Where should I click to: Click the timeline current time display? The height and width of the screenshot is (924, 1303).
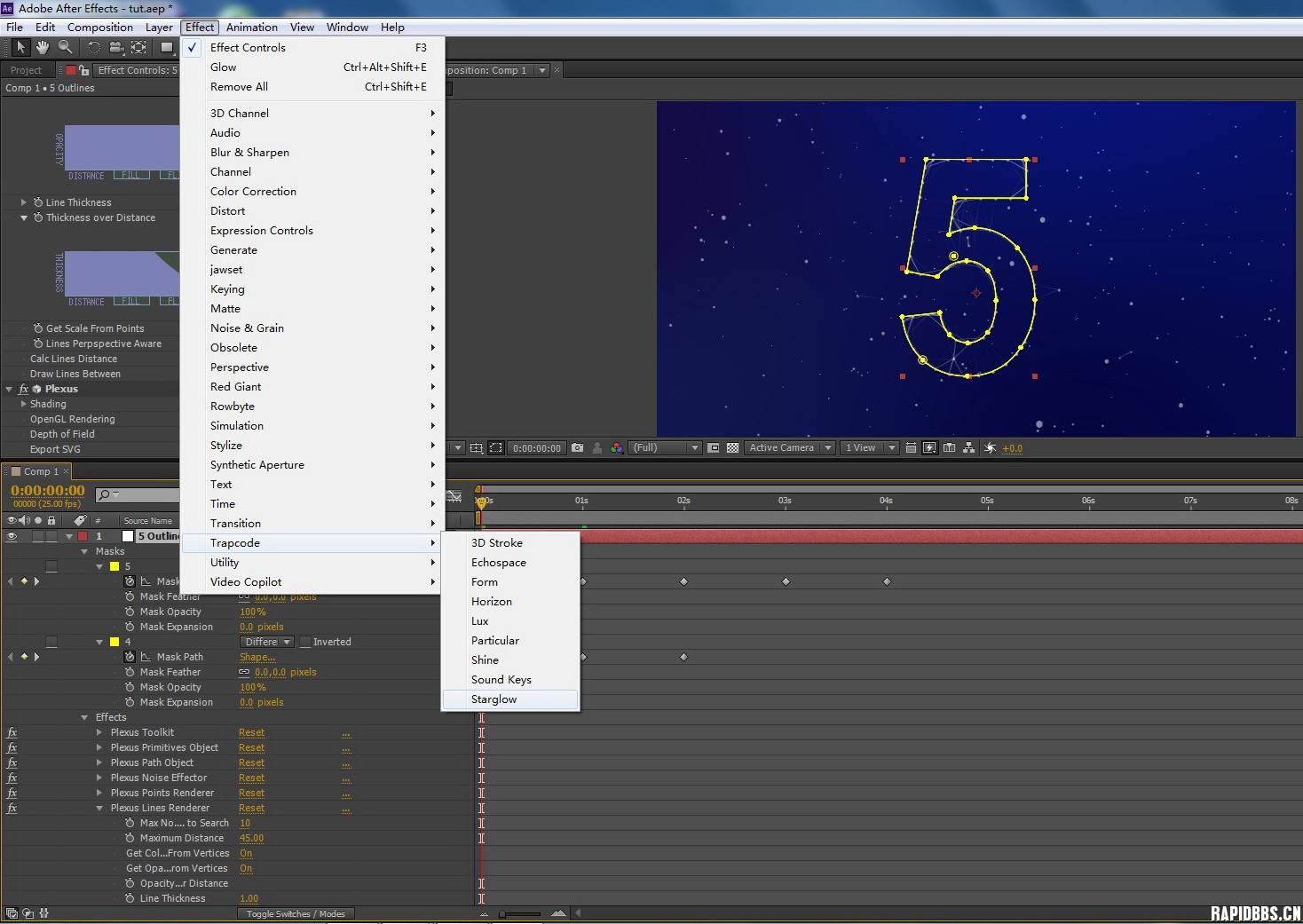(48, 491)
